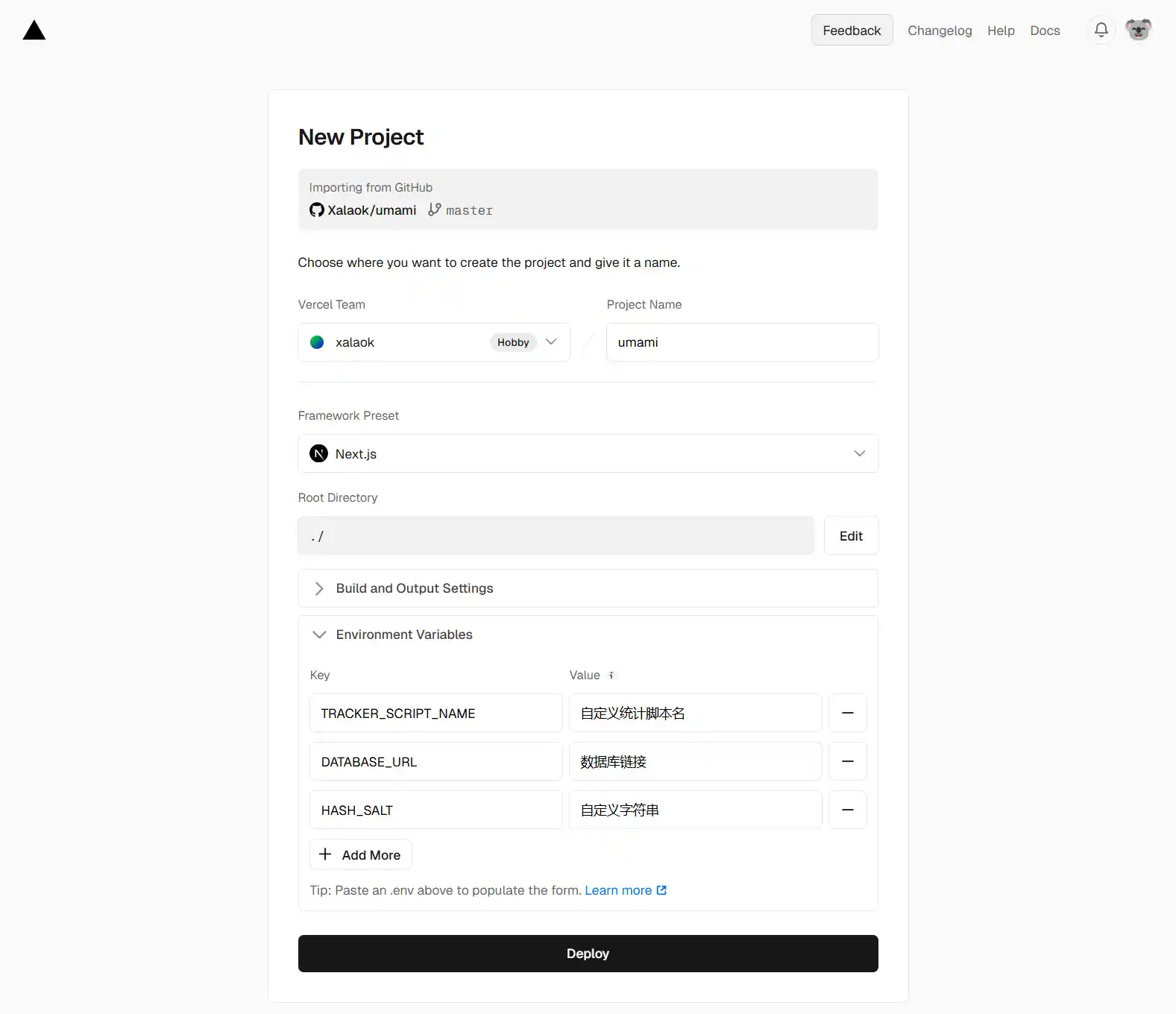Click the New Project heading
Viewport: 1176px width, 1014px height.
pyautogui.click(x=361, y=137)
